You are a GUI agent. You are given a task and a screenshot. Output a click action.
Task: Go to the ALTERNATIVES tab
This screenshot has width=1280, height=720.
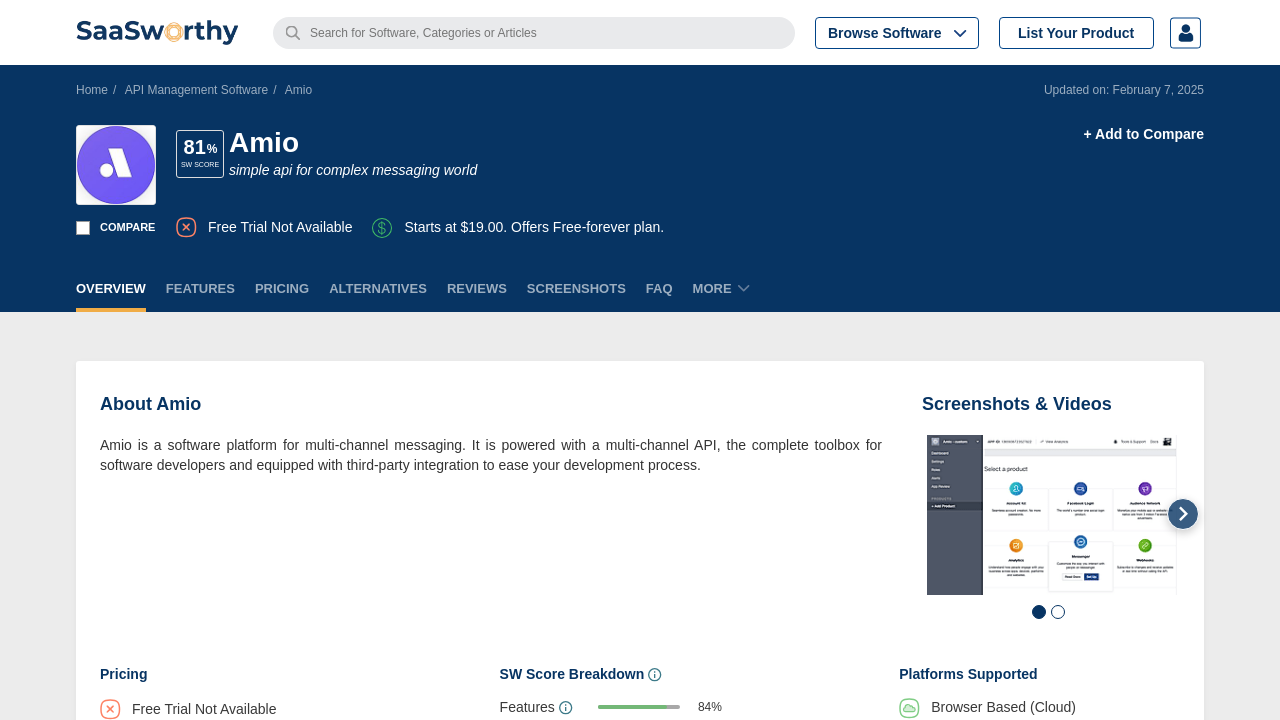(x=378, y=289)
